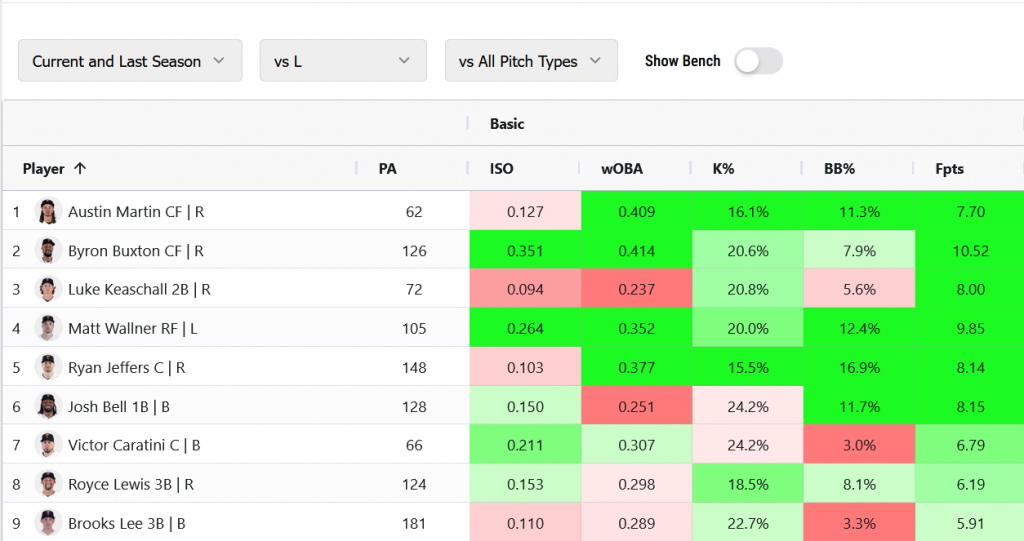Click Ryan Jeffers' player avatar
This screenshot has height=541, width=1024.
pyautogui.click(x=48, y=367)
